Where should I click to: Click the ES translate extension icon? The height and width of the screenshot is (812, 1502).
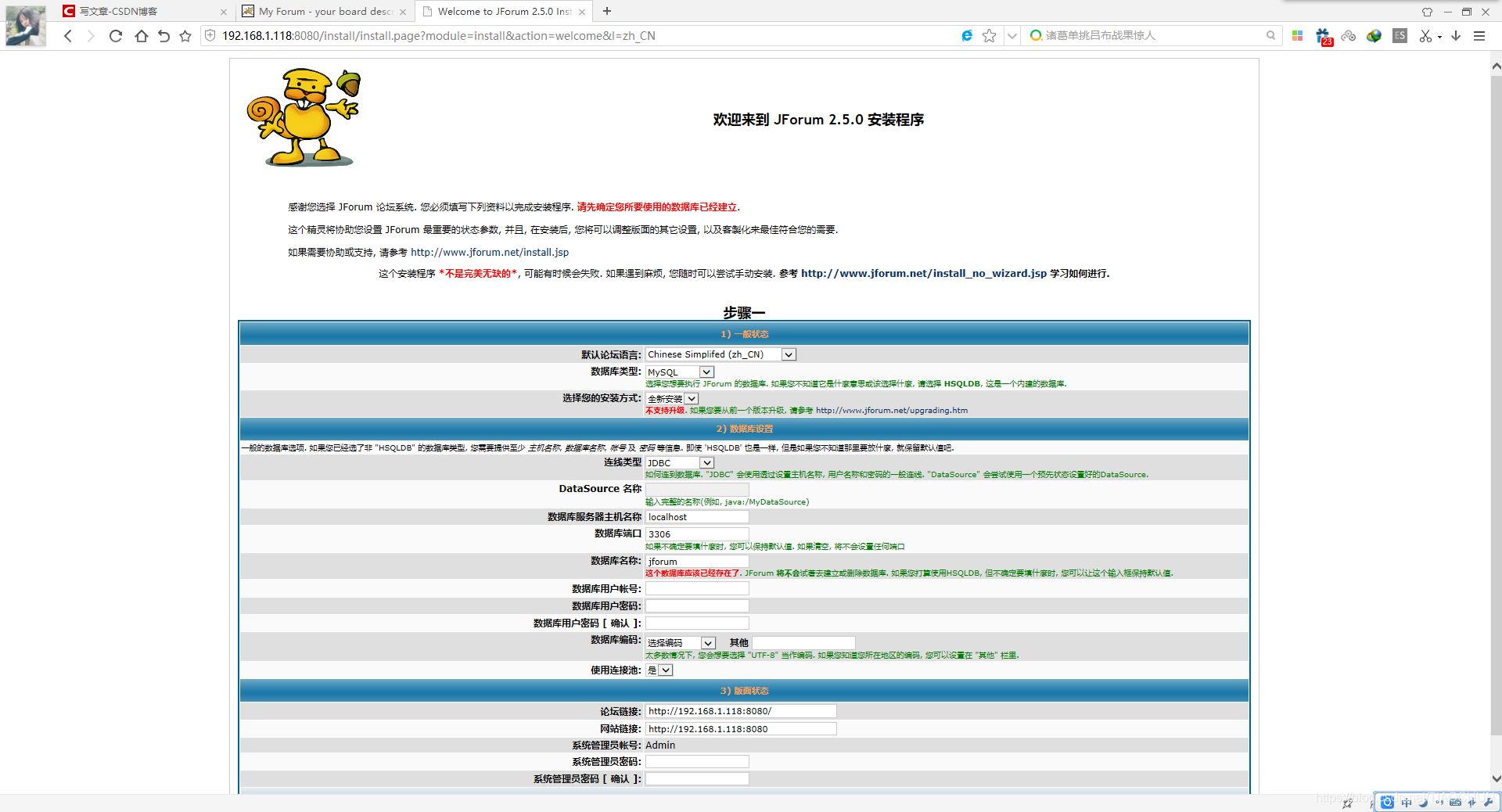1400,35
